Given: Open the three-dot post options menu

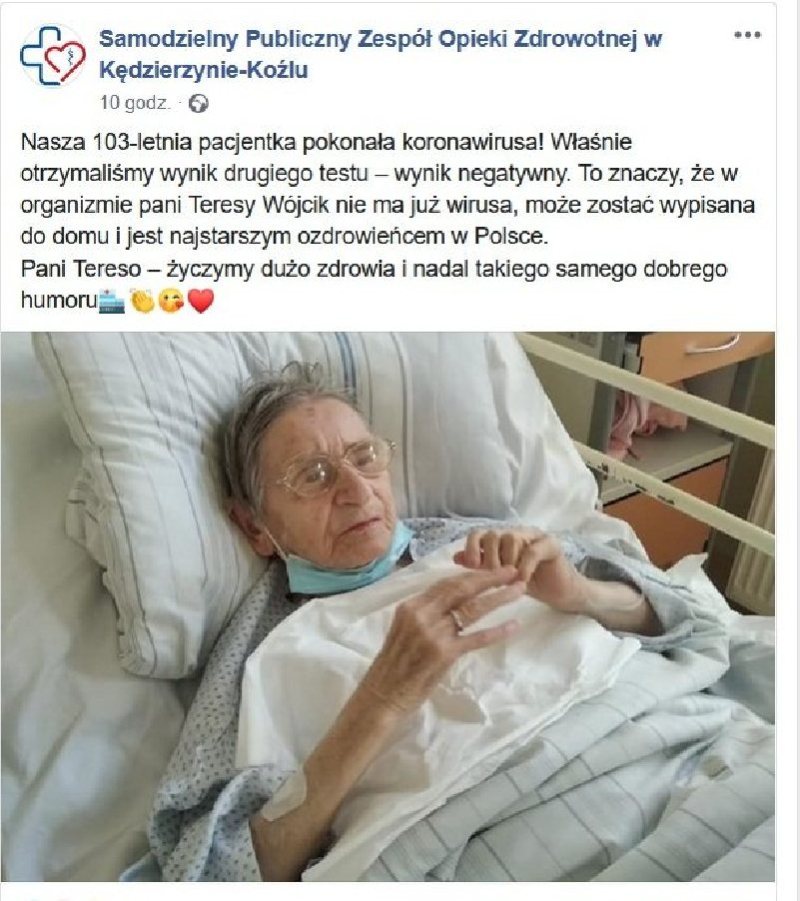Looking at the screenshot, I should coord(748,35).
